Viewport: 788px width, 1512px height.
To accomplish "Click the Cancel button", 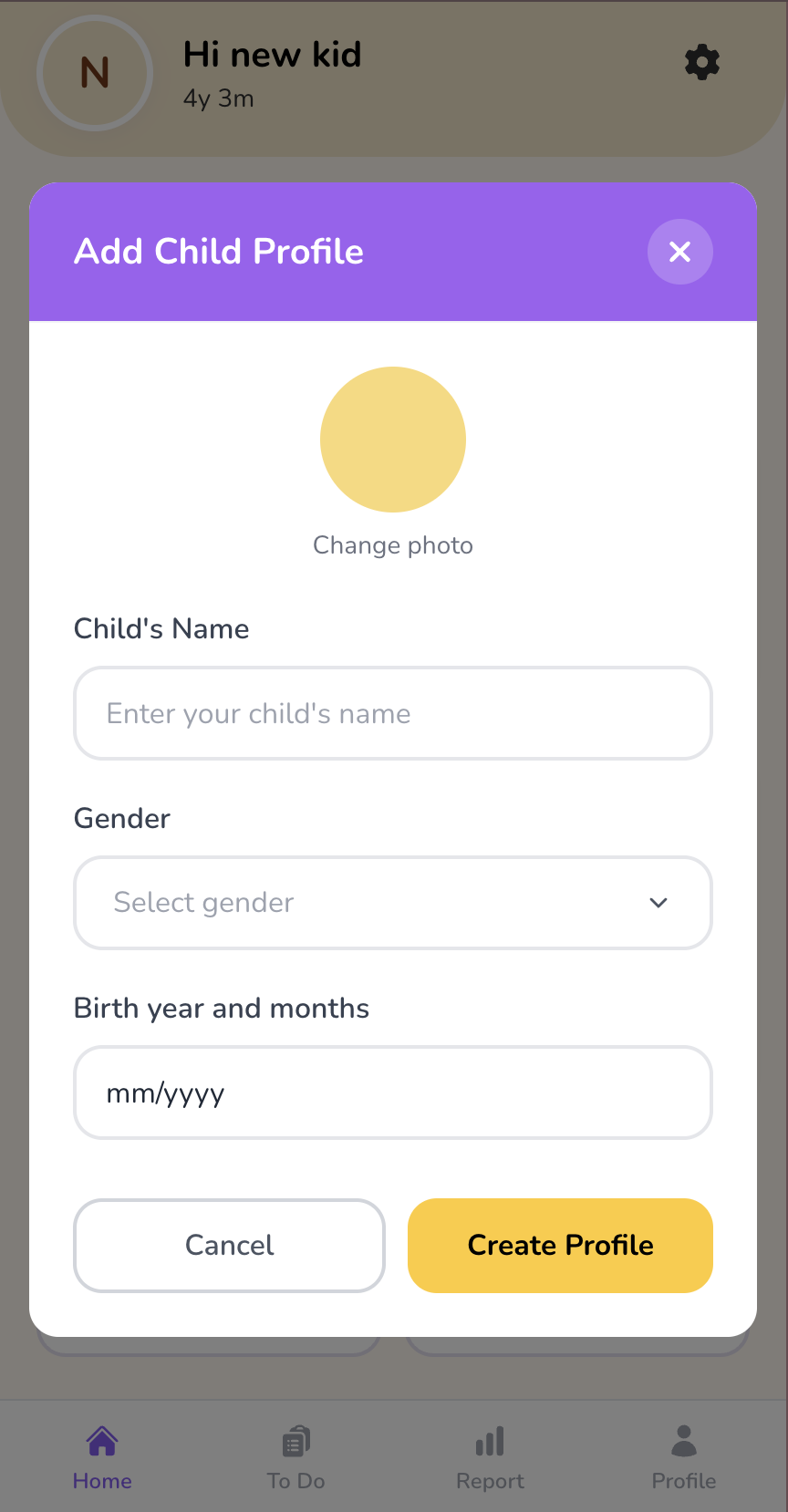I will pyautogui.click(x=229, y=1246).
